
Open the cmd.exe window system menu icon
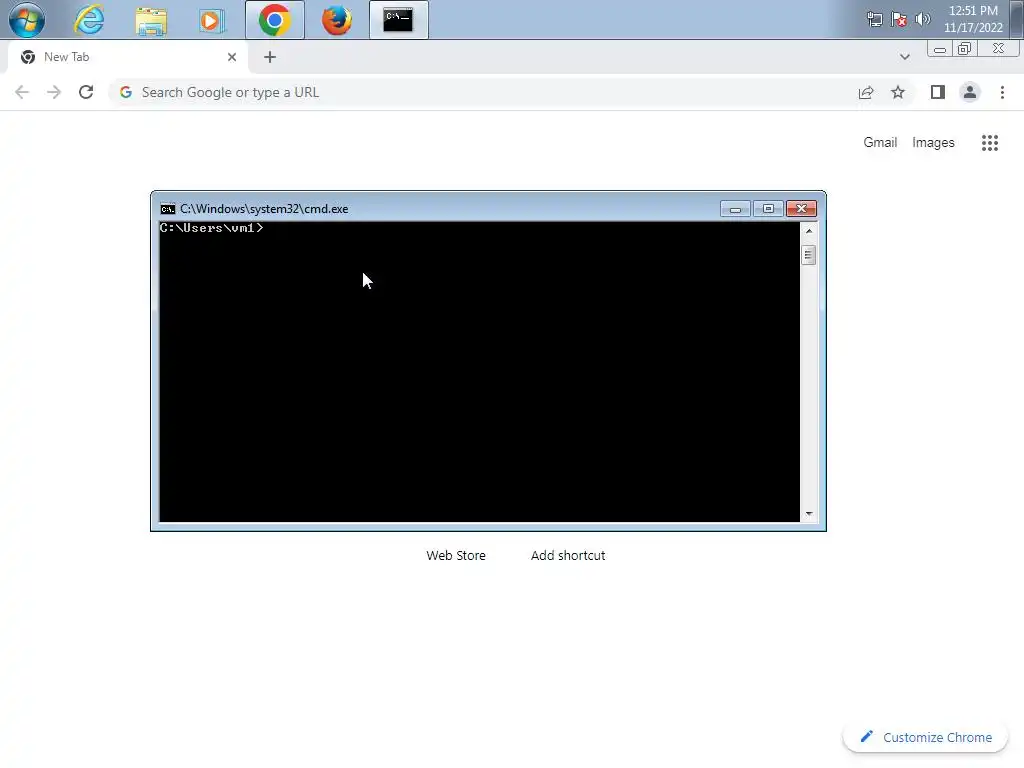(x=168, y=209)
